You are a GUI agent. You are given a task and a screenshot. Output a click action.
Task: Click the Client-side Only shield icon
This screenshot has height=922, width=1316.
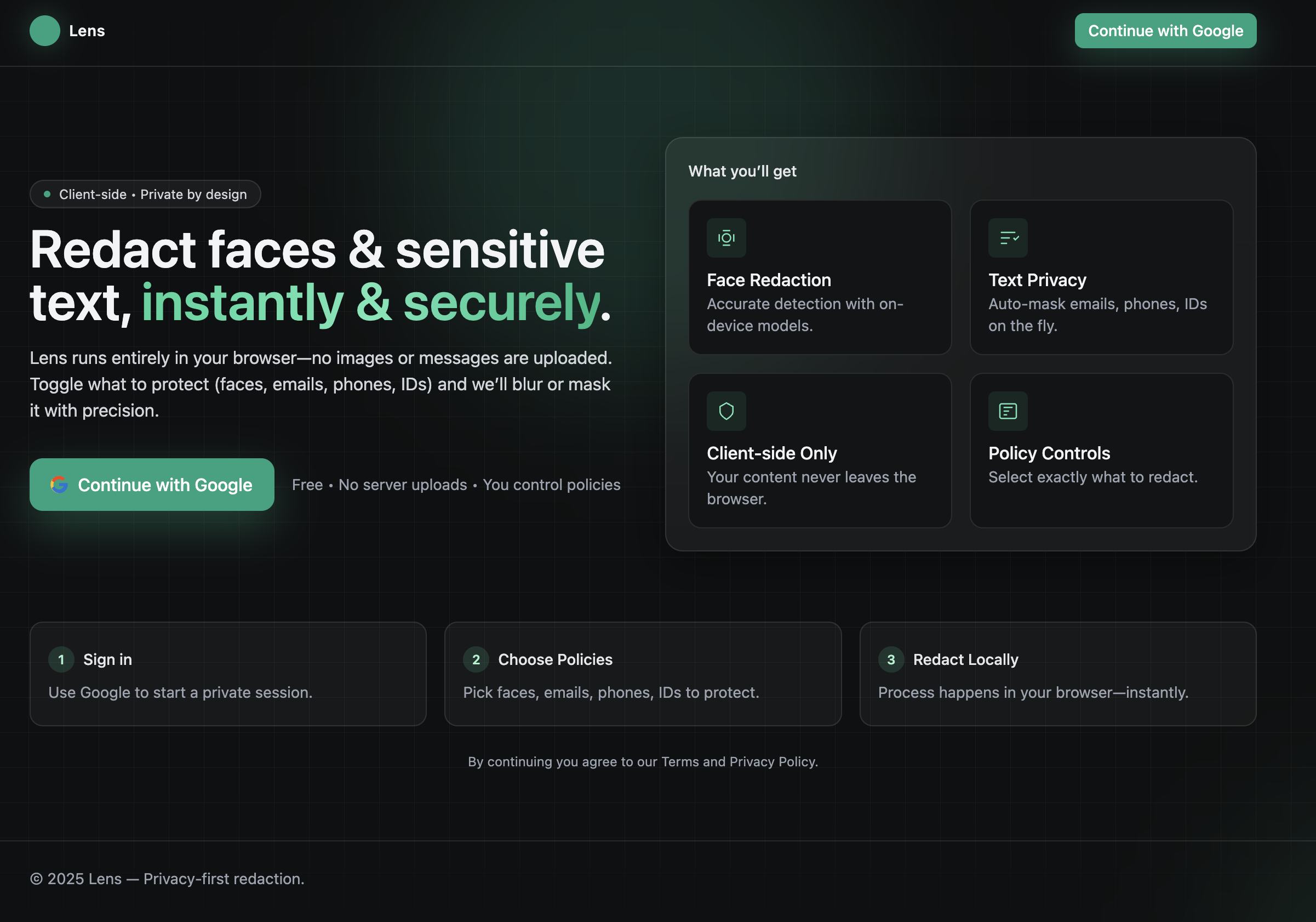[726, 411]
